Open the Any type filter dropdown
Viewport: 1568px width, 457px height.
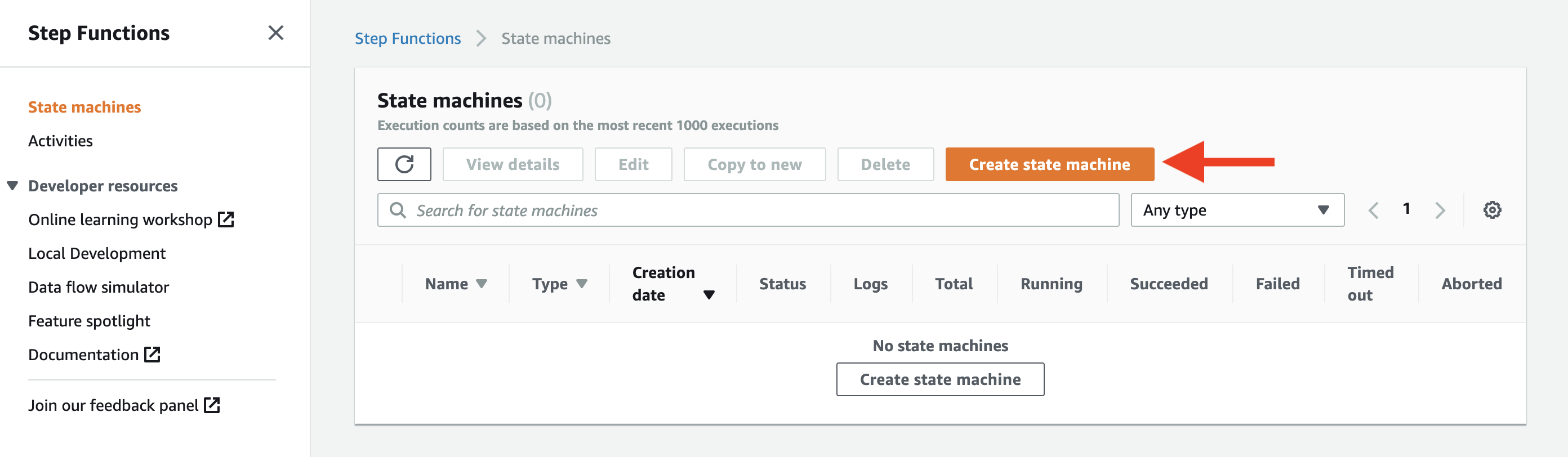tap(1237, 210)
